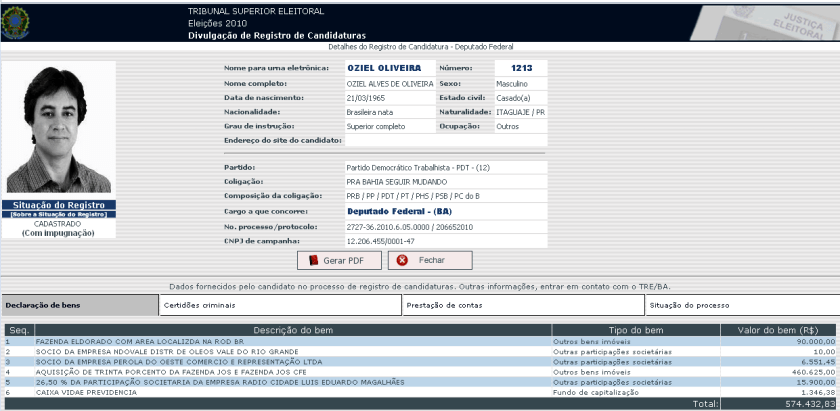Viewport: 840px width, 411px height.
Task: Click the red X icon on Fechar
Action: coord(403,260)
